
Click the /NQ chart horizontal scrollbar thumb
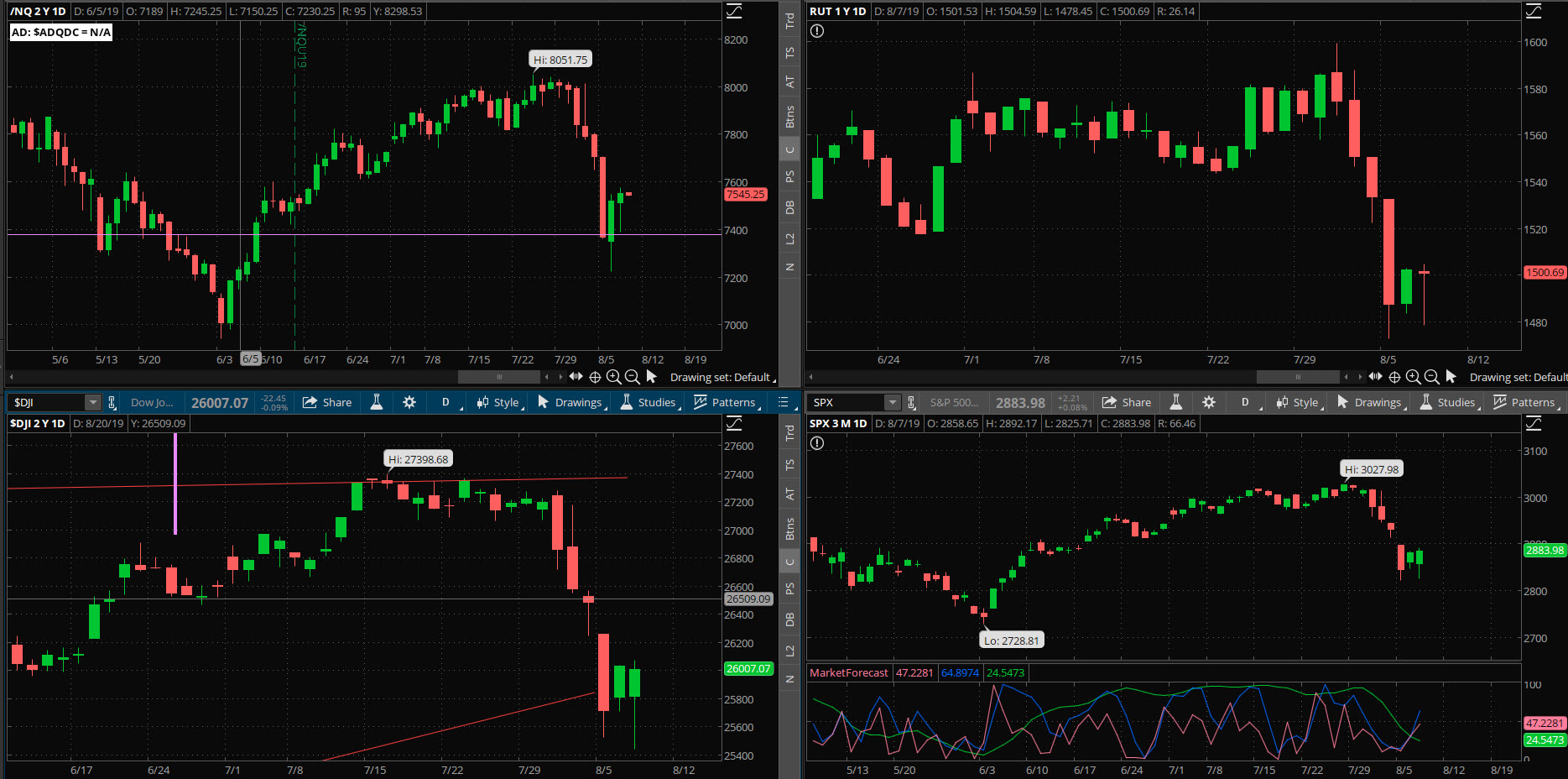tap(499, 377)
